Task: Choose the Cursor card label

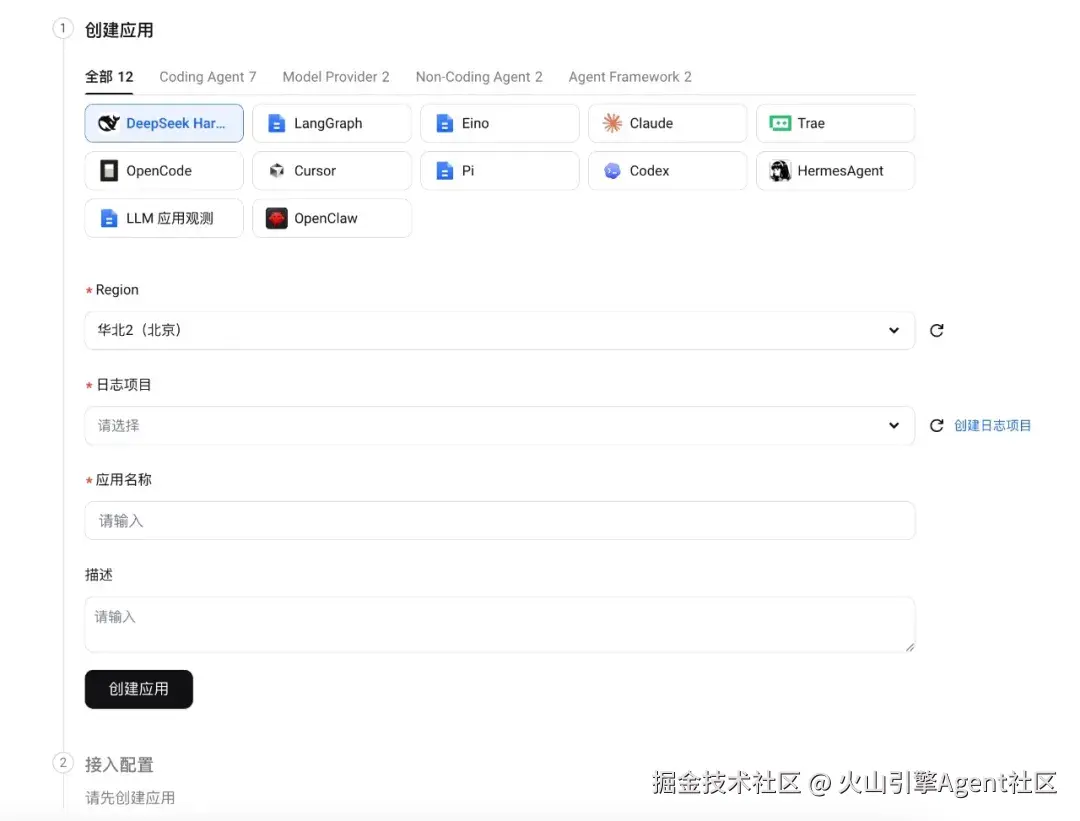Action: 315,171
